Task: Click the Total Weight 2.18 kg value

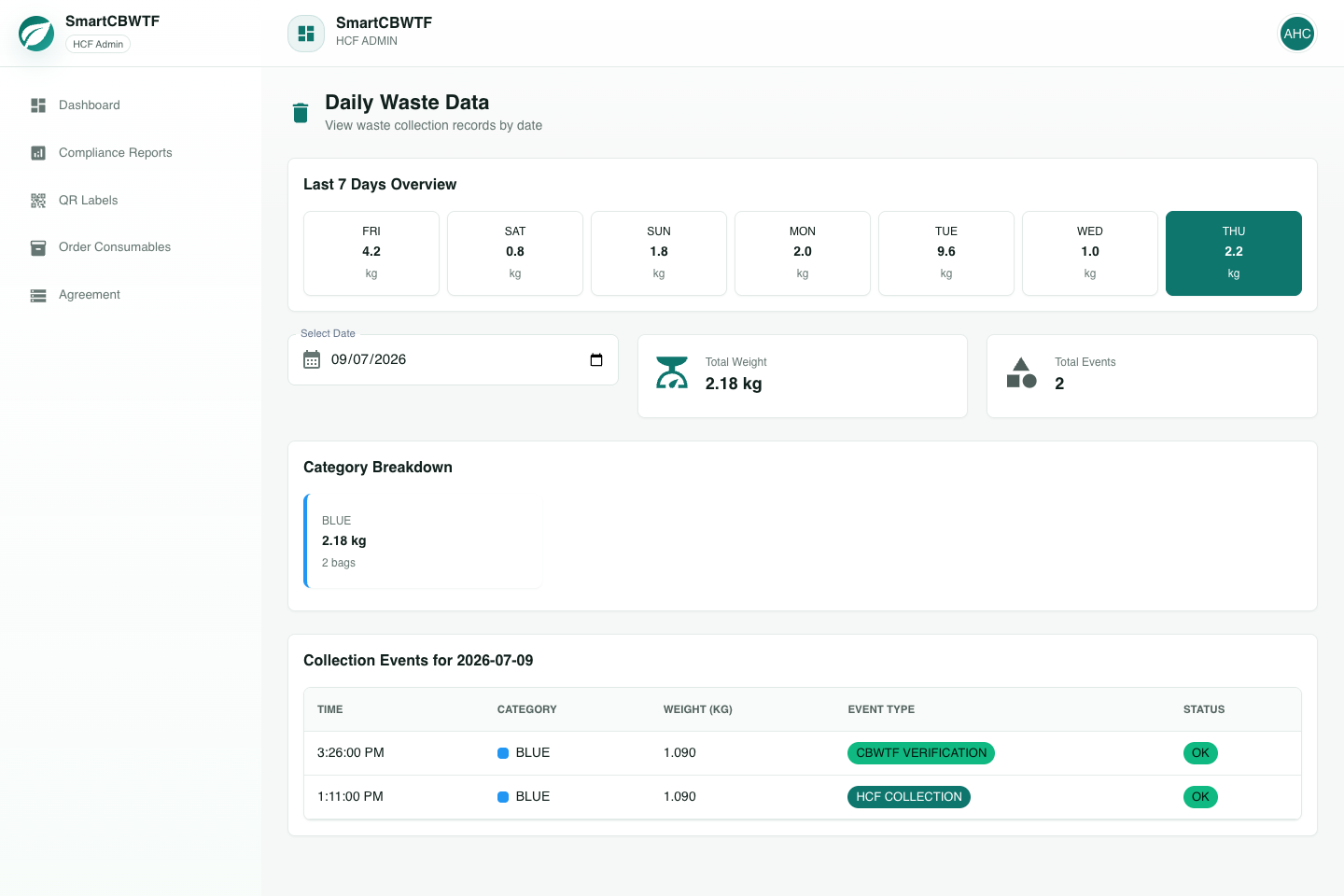Action: coord(734,384)
